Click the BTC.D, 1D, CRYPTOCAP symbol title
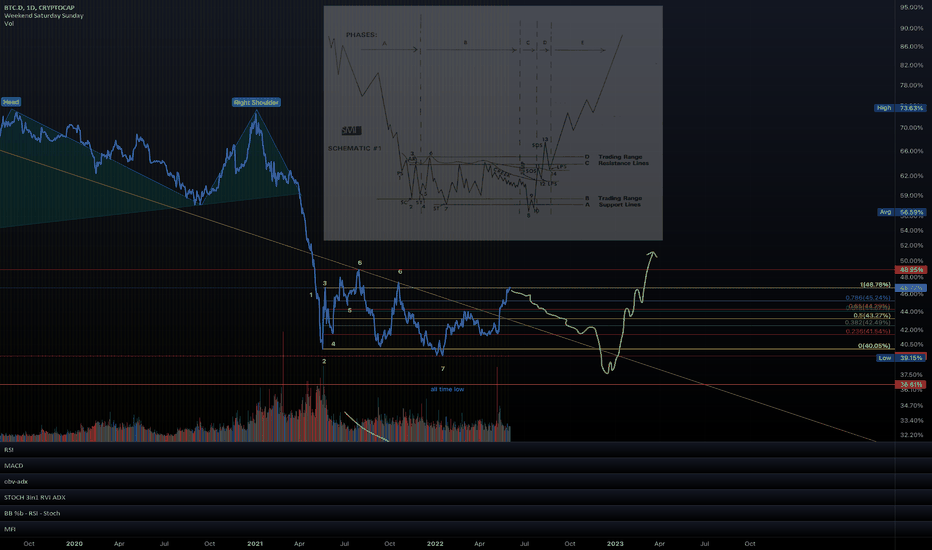Screen dimensions: 932x550 39,8
